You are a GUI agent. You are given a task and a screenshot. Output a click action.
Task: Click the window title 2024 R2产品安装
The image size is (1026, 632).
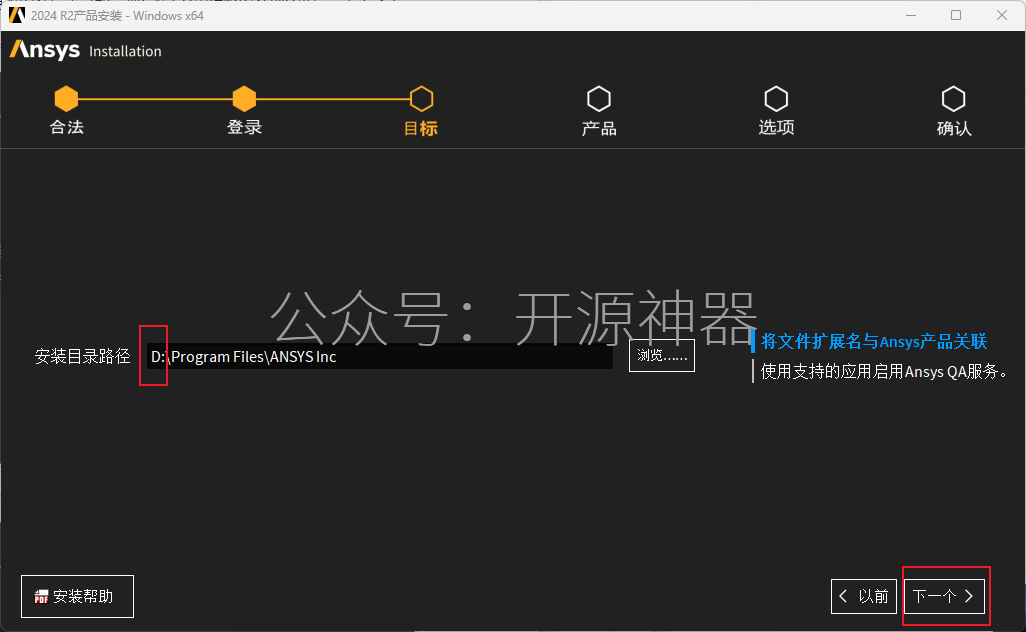(117, 15)
